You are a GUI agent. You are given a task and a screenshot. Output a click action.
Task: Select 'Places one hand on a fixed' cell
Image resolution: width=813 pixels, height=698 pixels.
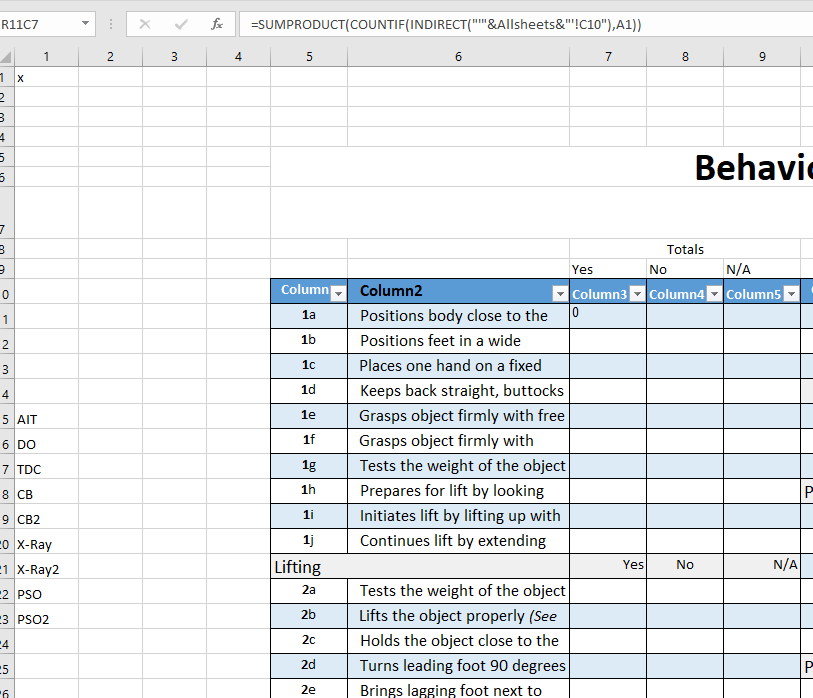[x=458, y=366]
